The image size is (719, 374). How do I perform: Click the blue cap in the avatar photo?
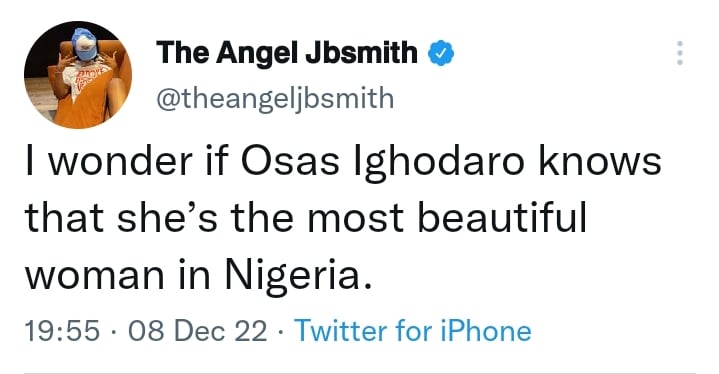(x=86, y=44)
